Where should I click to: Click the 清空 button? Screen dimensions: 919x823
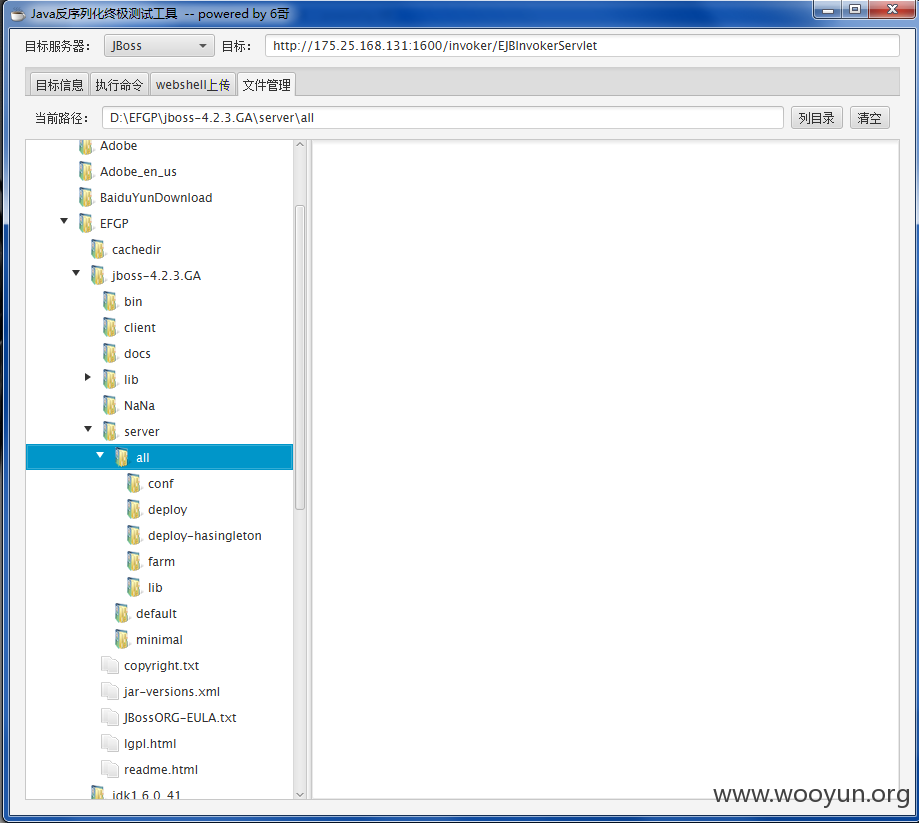869,118
